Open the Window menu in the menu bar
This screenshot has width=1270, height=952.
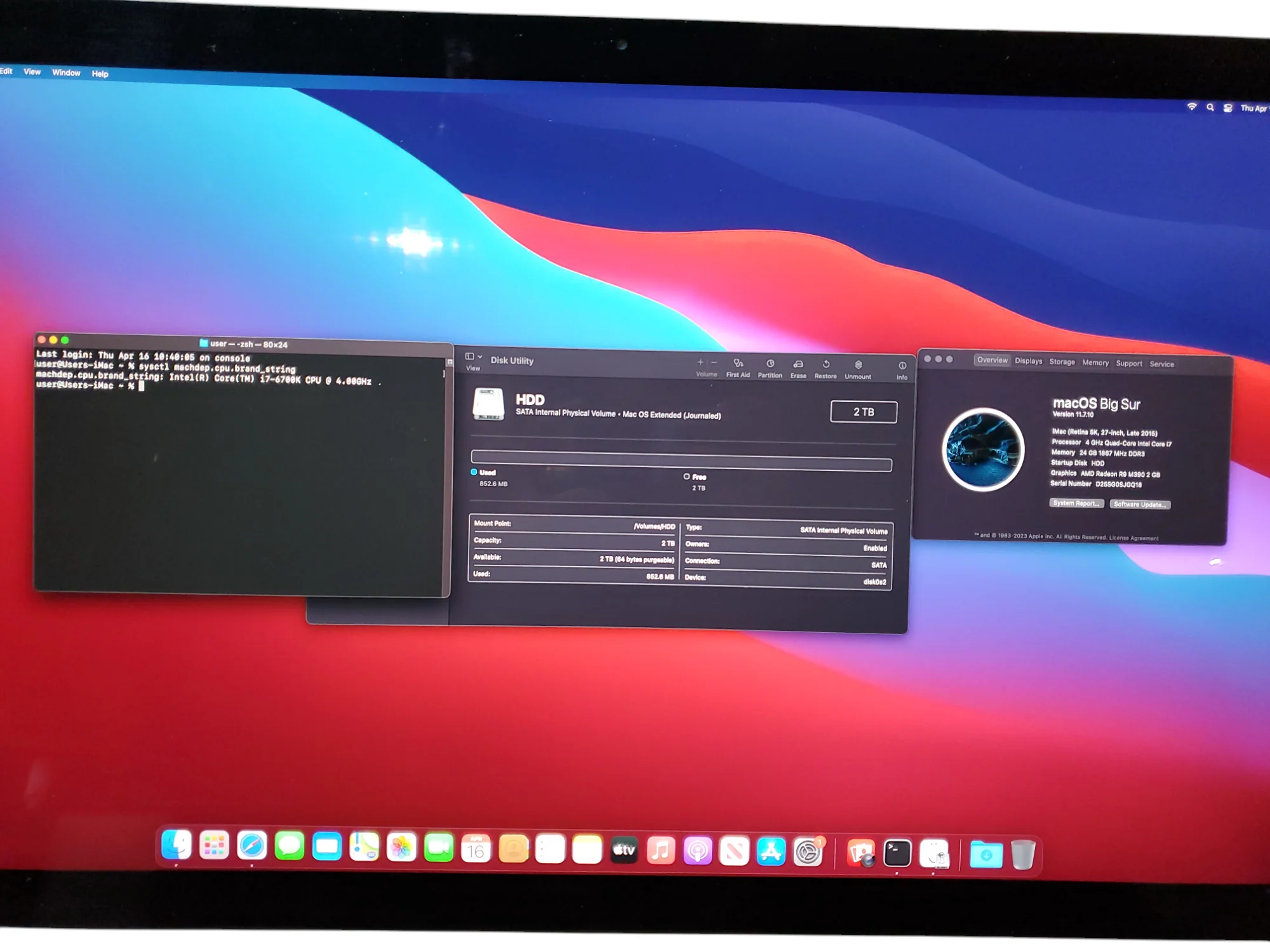tap(66, 72)
